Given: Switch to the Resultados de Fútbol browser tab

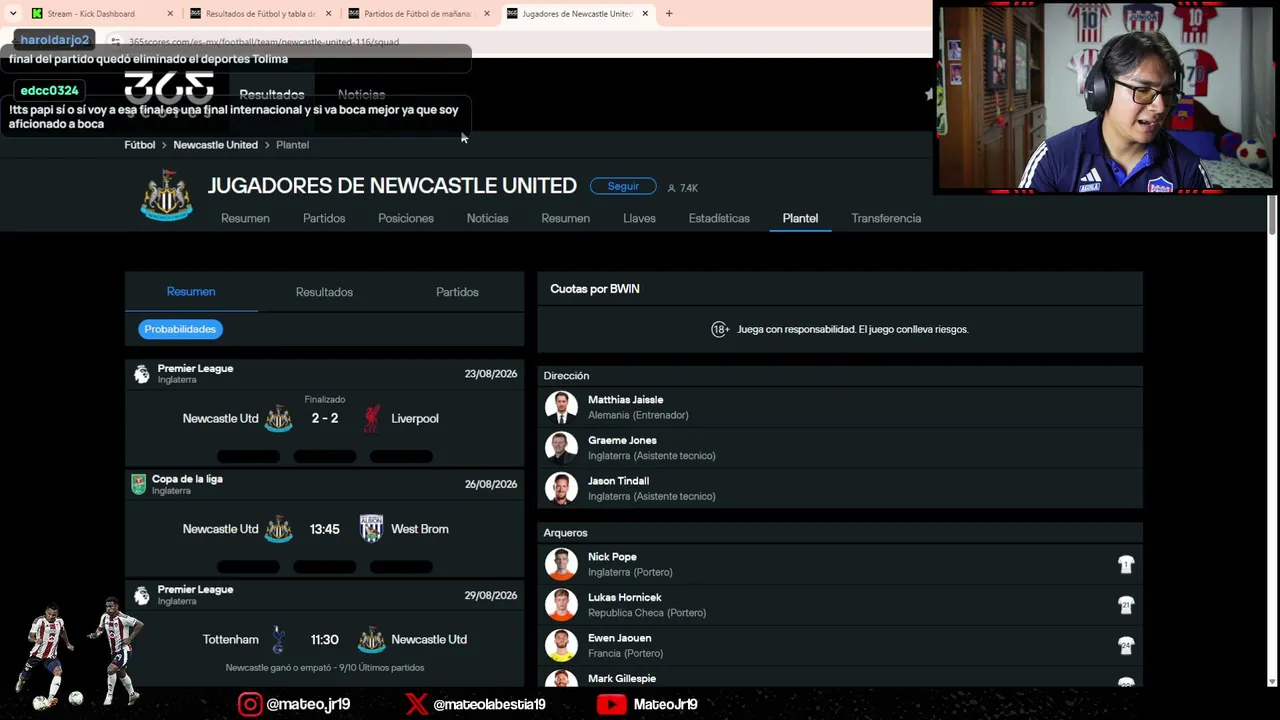Looking at the screenshot, I should pos(260,14).
